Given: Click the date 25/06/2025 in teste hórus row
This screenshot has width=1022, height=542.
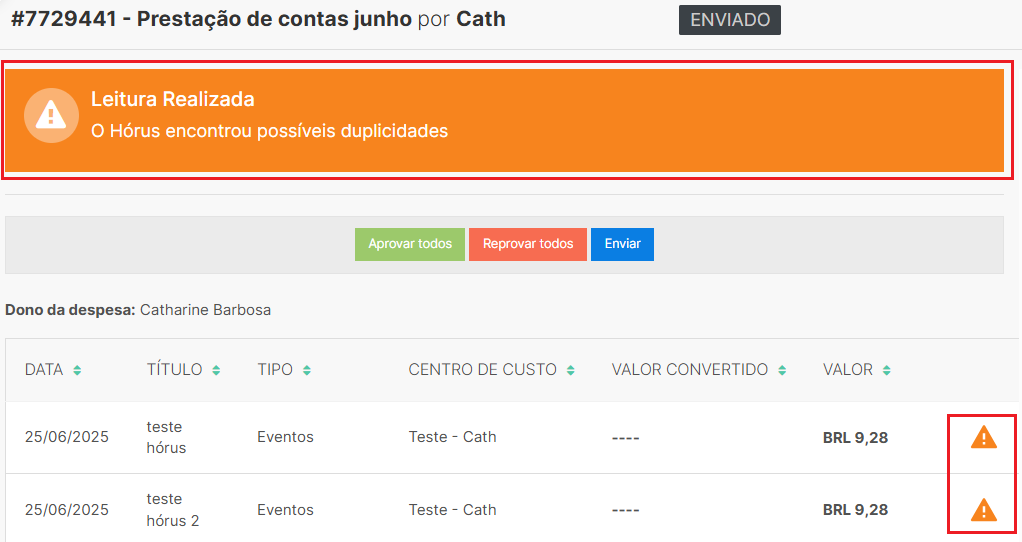Looking at the screenshot, I should (66, 437).
